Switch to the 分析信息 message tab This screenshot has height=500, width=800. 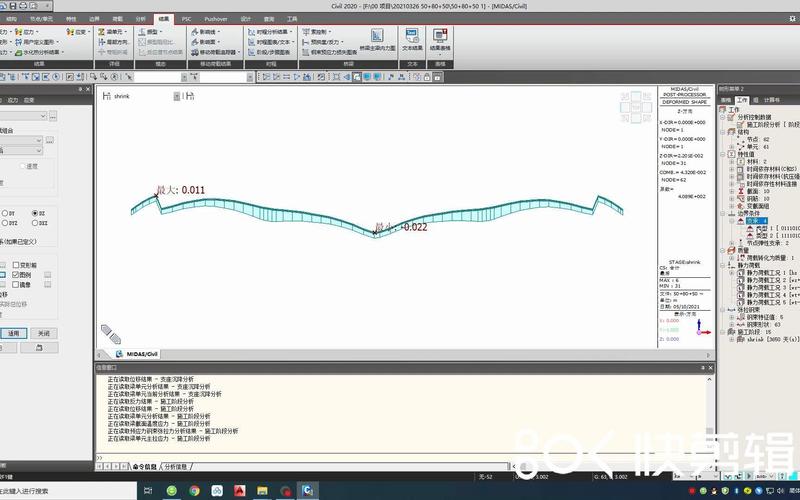tap(175, 466)
